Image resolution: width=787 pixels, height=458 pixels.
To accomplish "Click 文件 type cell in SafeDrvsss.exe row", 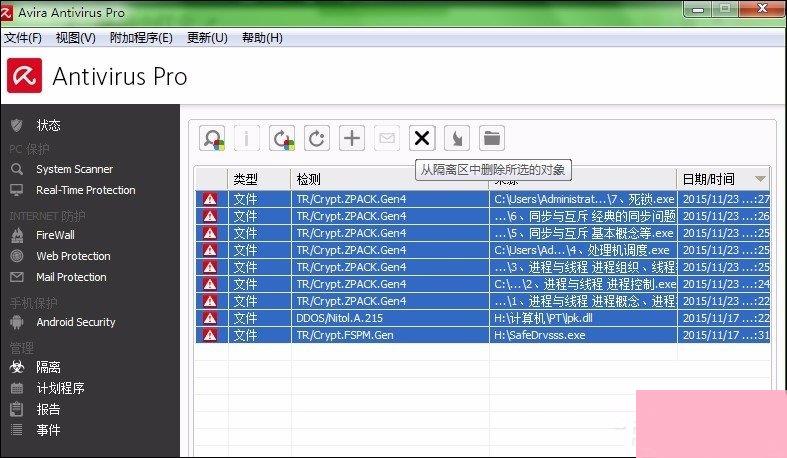I will pyautogui.click(x=259, y=335).
